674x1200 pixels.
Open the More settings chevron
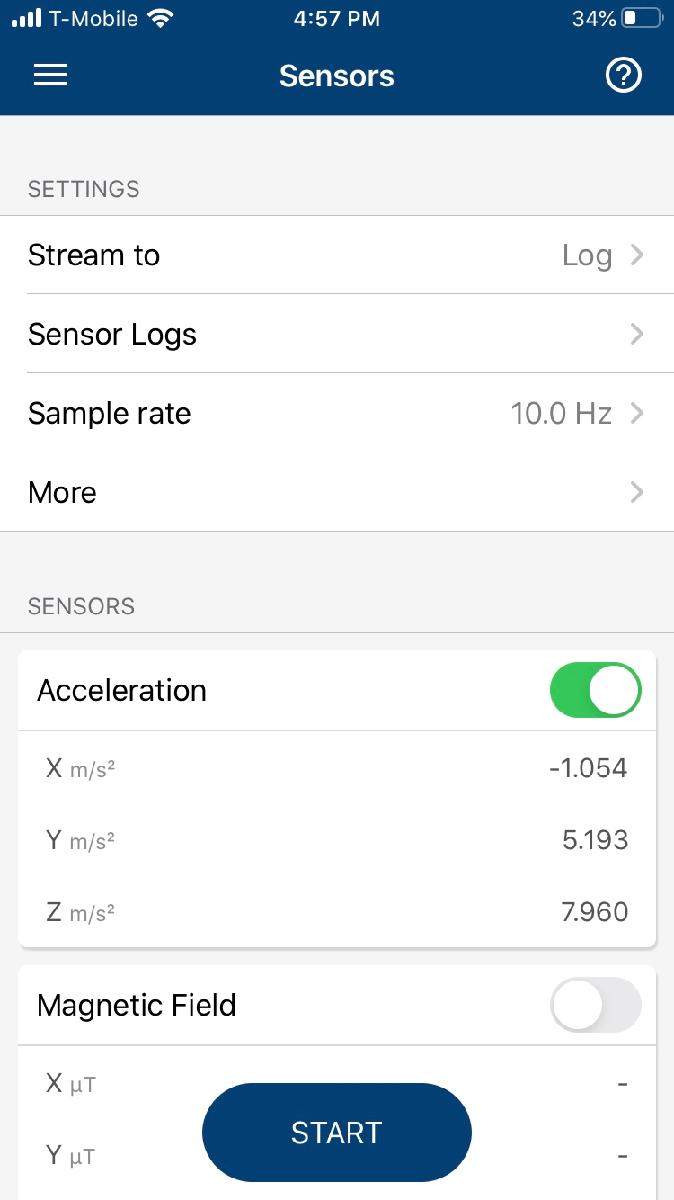637,492
